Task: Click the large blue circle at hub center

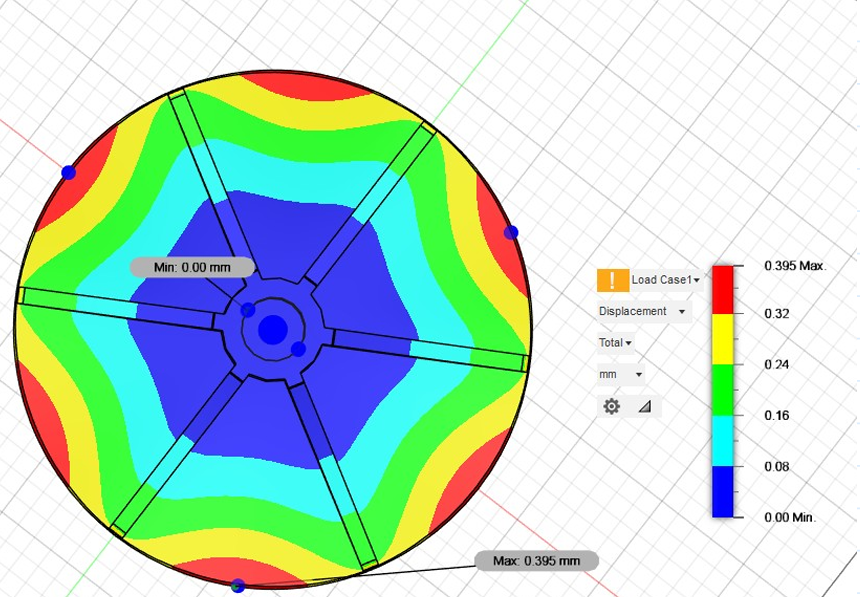Action: coord(272,328)
